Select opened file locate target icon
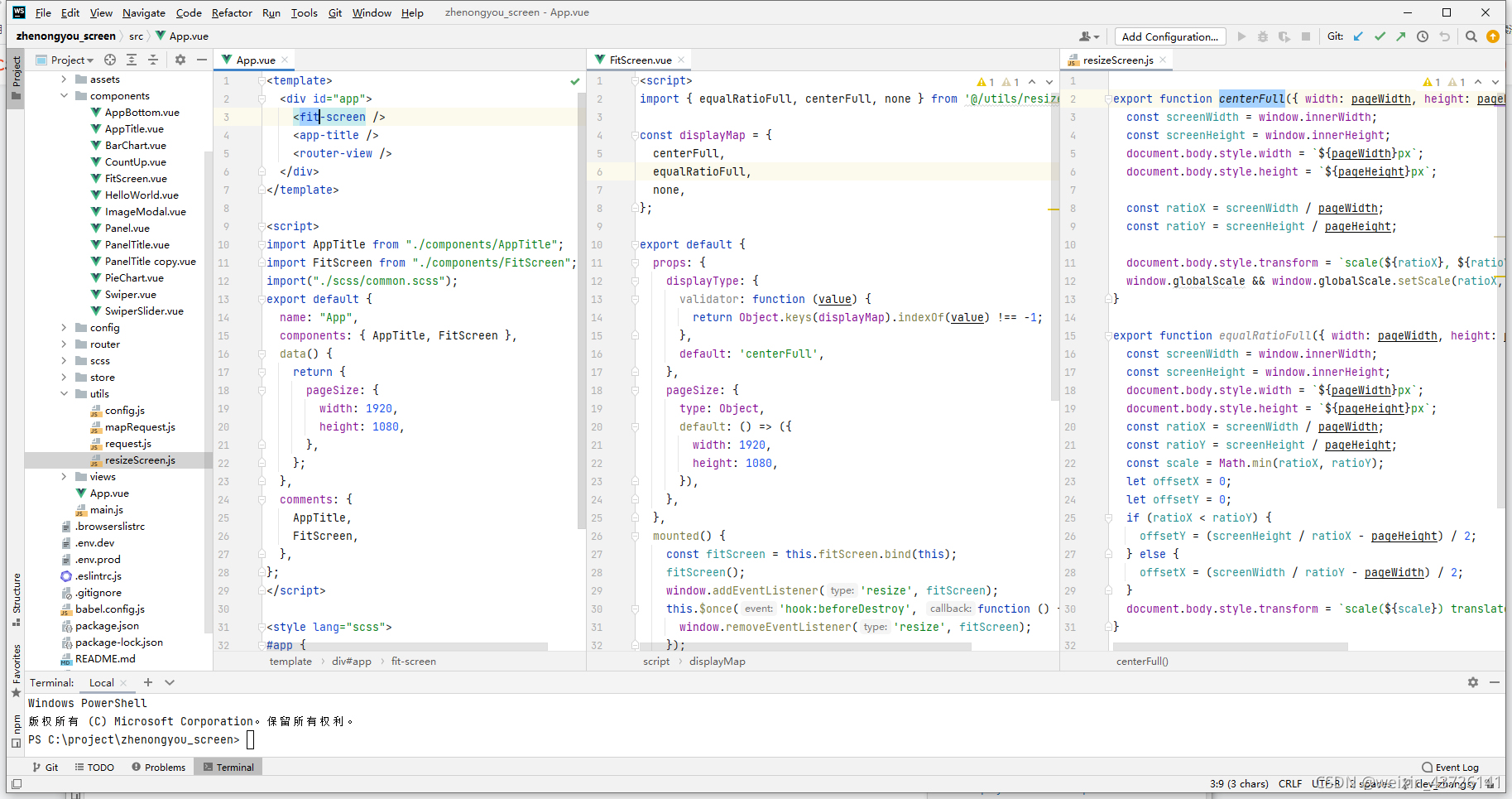1512x799 pixels. pos(110,60)
